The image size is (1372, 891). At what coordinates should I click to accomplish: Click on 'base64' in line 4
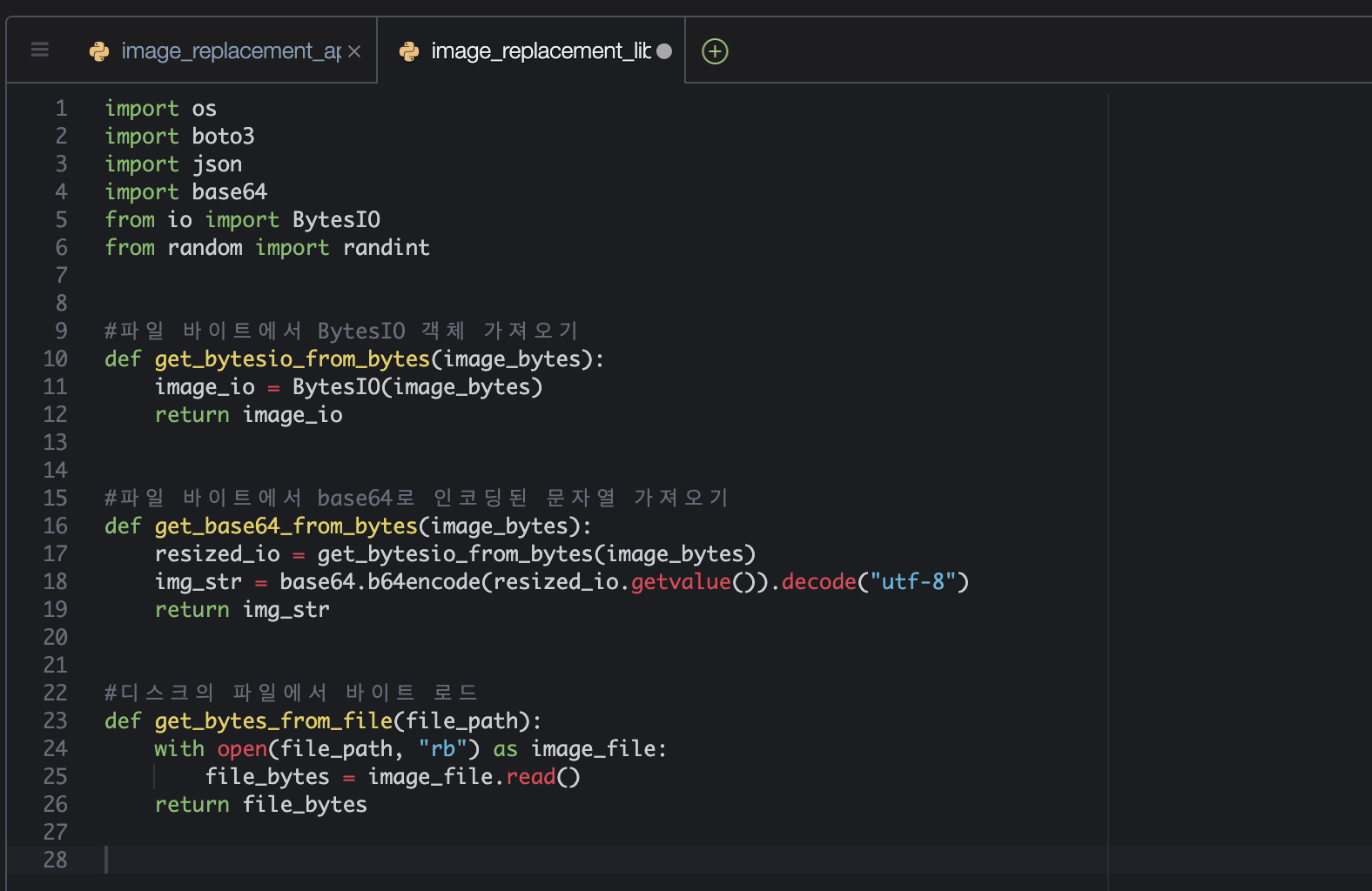[x=230, y=191]
